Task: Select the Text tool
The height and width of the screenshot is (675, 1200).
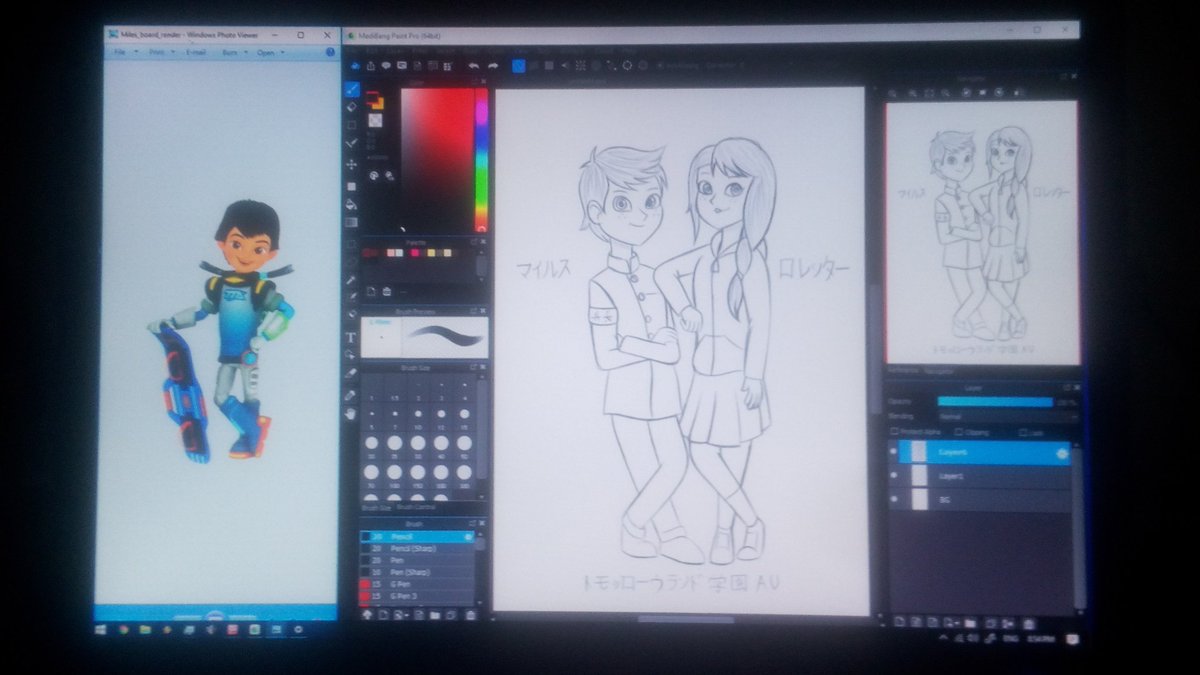Action: (352, 337)
